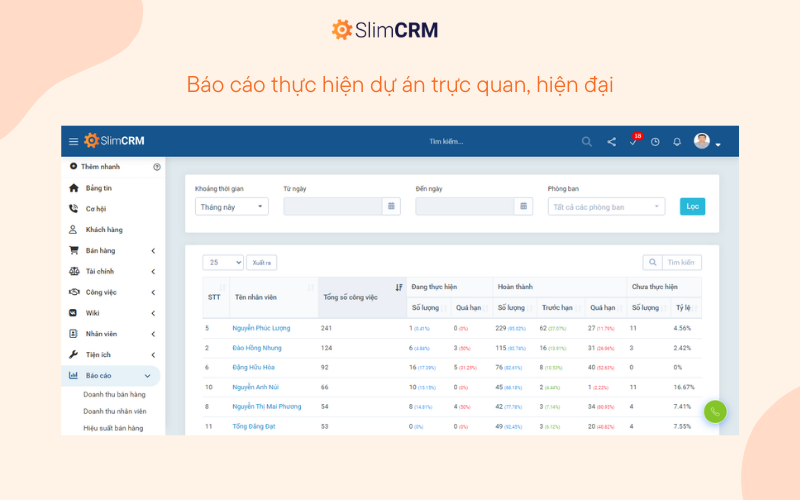Click the Bán hàng cart icon
Image resolution: width=800 pixels, height=500 pixels.
[x=74, y=251]
